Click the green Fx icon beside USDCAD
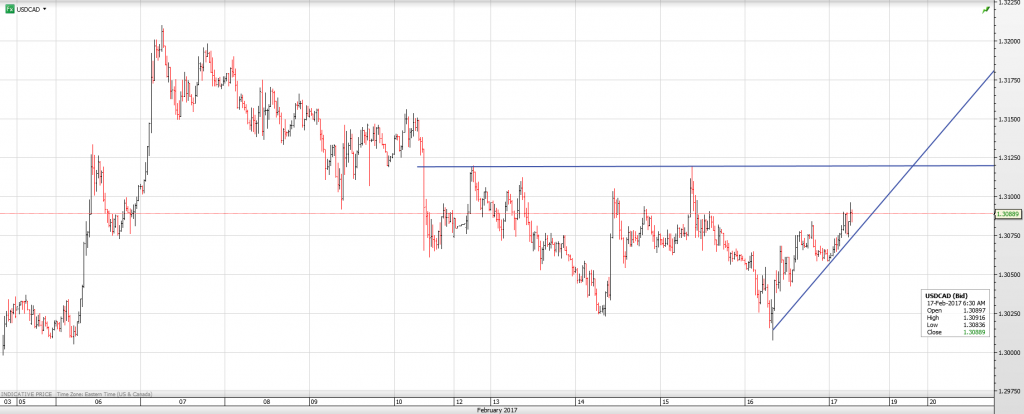 coord(9,8)
